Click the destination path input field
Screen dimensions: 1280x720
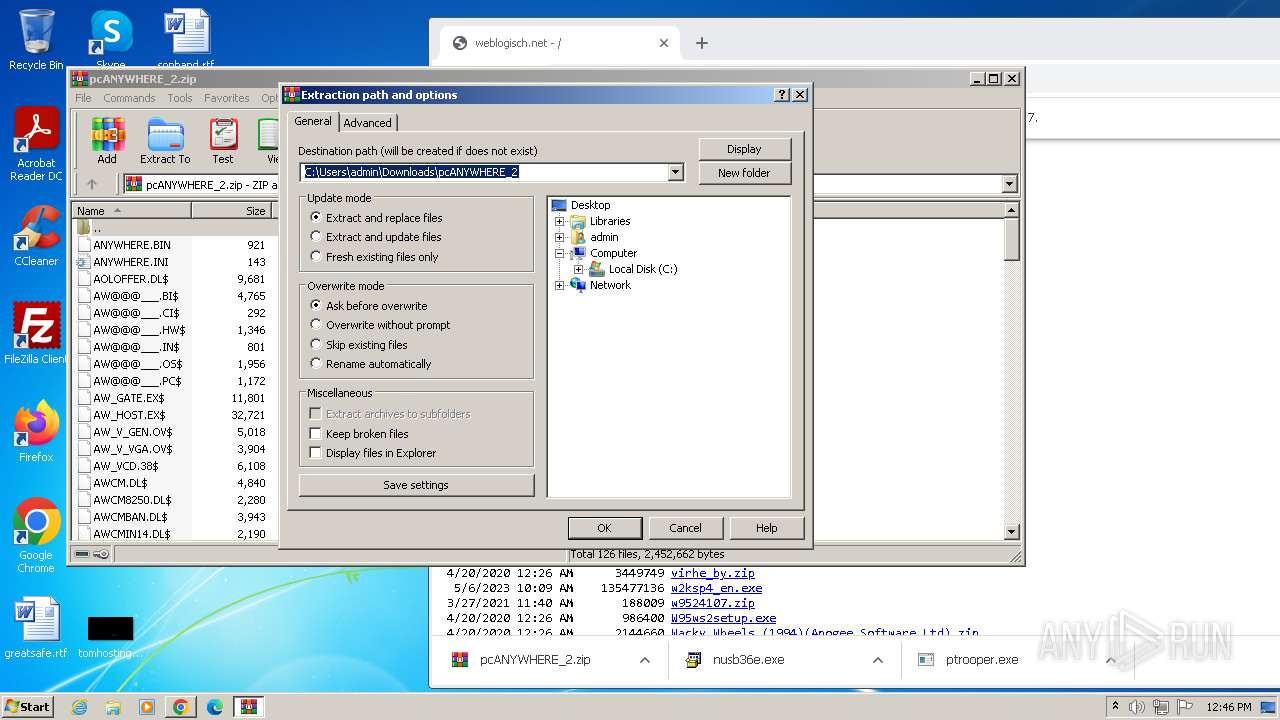point(484,172)
